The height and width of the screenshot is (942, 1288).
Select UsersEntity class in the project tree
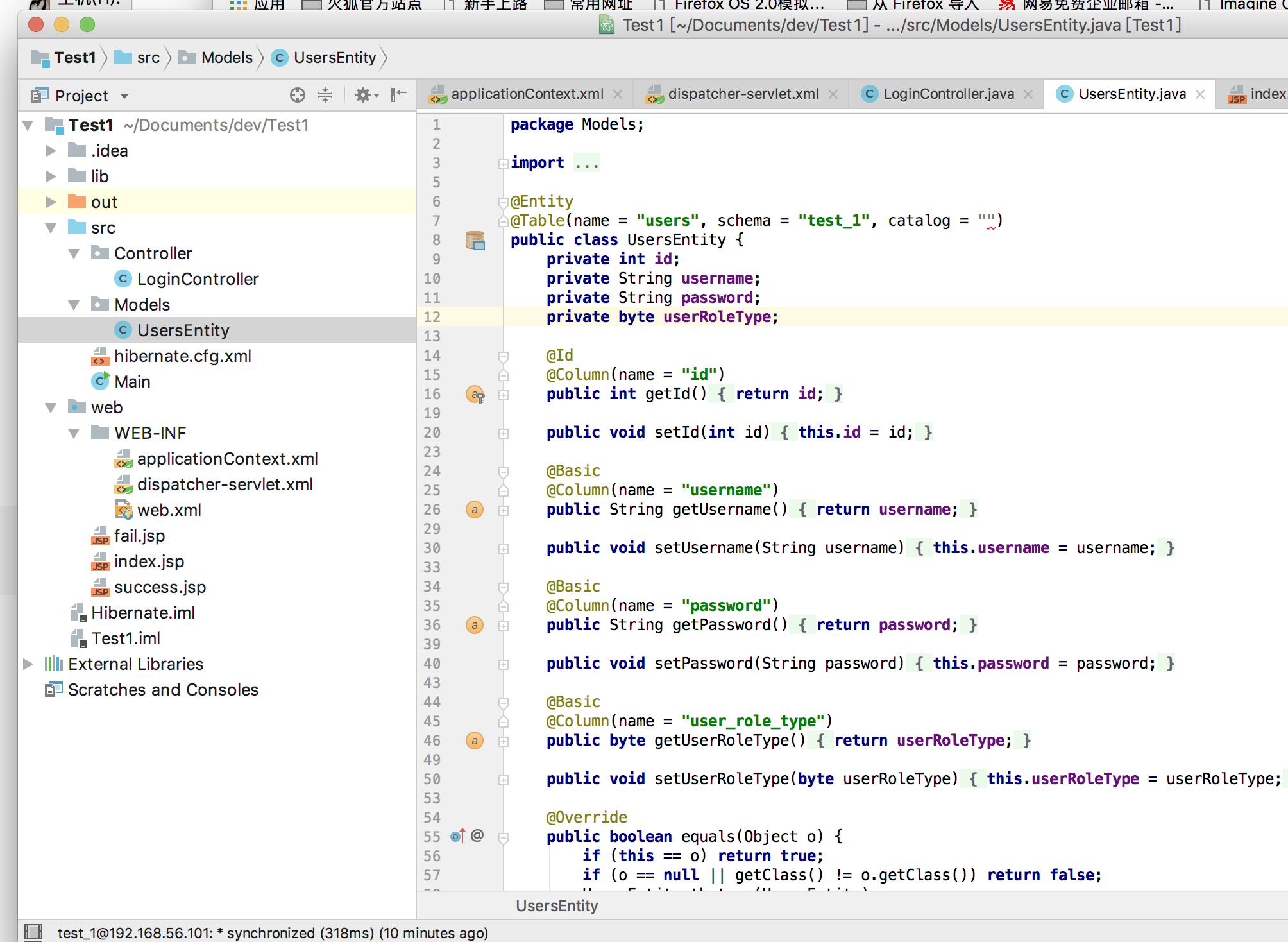coord(183,330)
